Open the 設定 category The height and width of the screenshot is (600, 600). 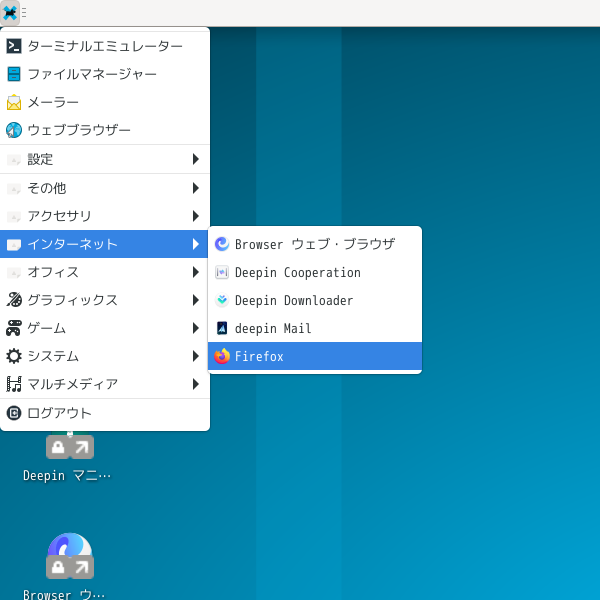(x=105, y=159)
